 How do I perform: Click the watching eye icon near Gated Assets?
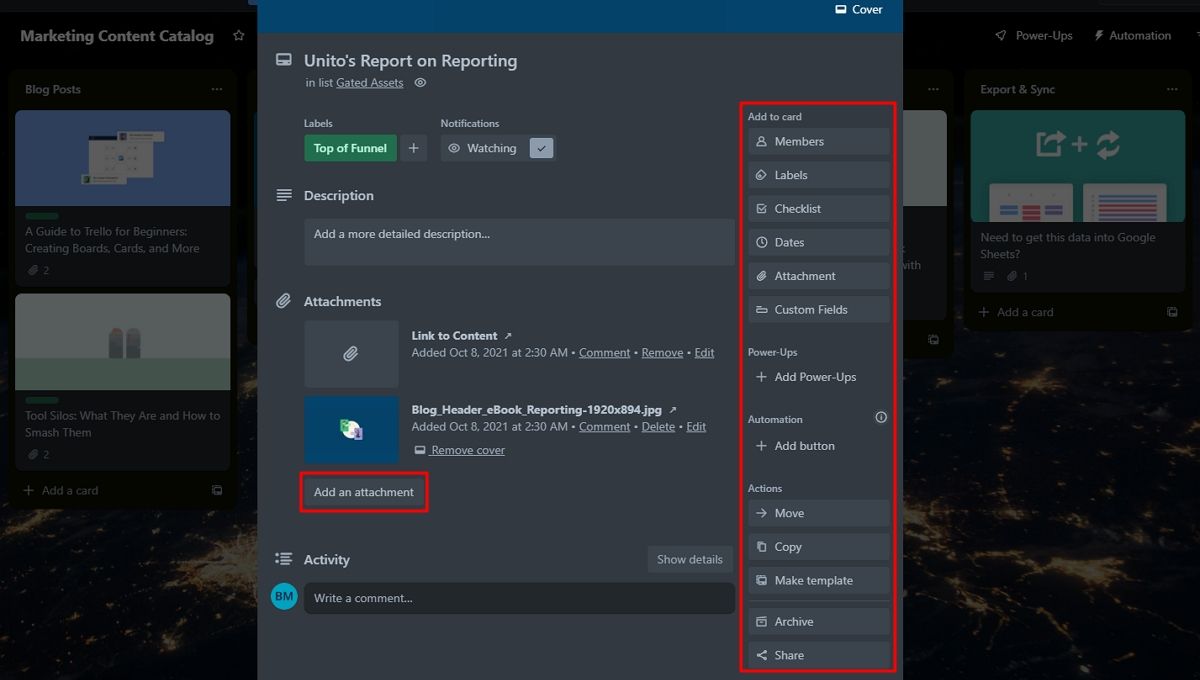[420, 83]
